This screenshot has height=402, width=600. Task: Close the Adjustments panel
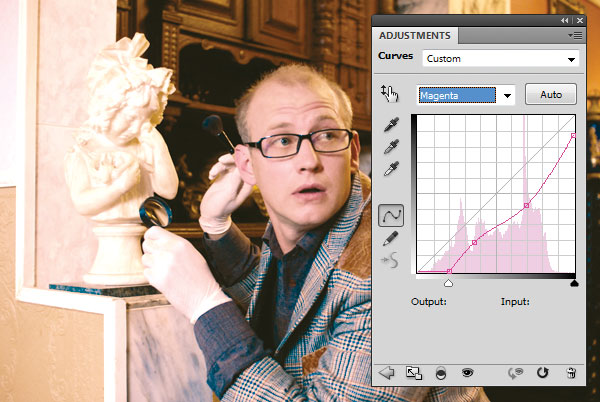click(x=580, y=21)
